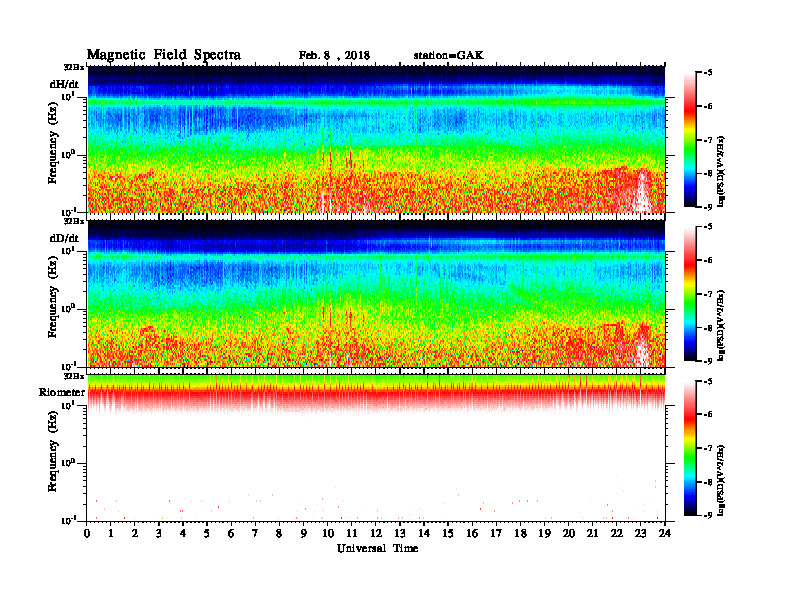Image resolution: width=792 pixels, height=612 pixels.
Task: Click the "station=GAK" label
Action: (449, 56)
